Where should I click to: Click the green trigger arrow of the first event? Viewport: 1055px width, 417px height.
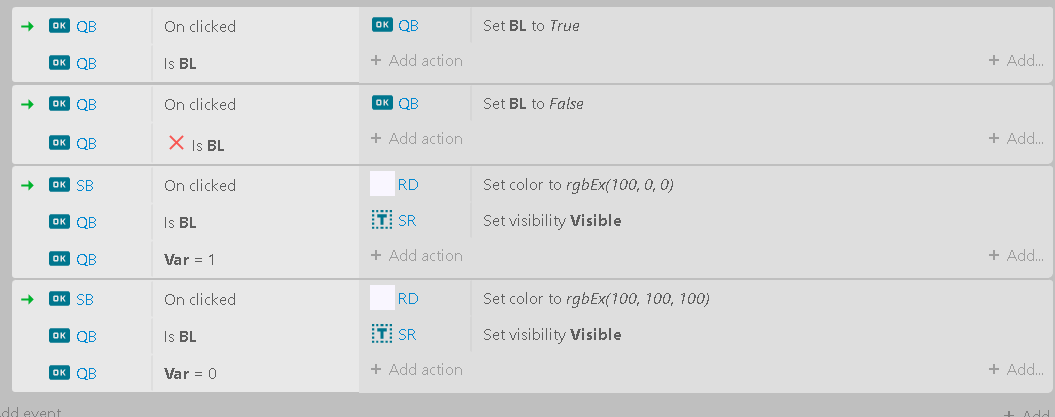point(27,26)
